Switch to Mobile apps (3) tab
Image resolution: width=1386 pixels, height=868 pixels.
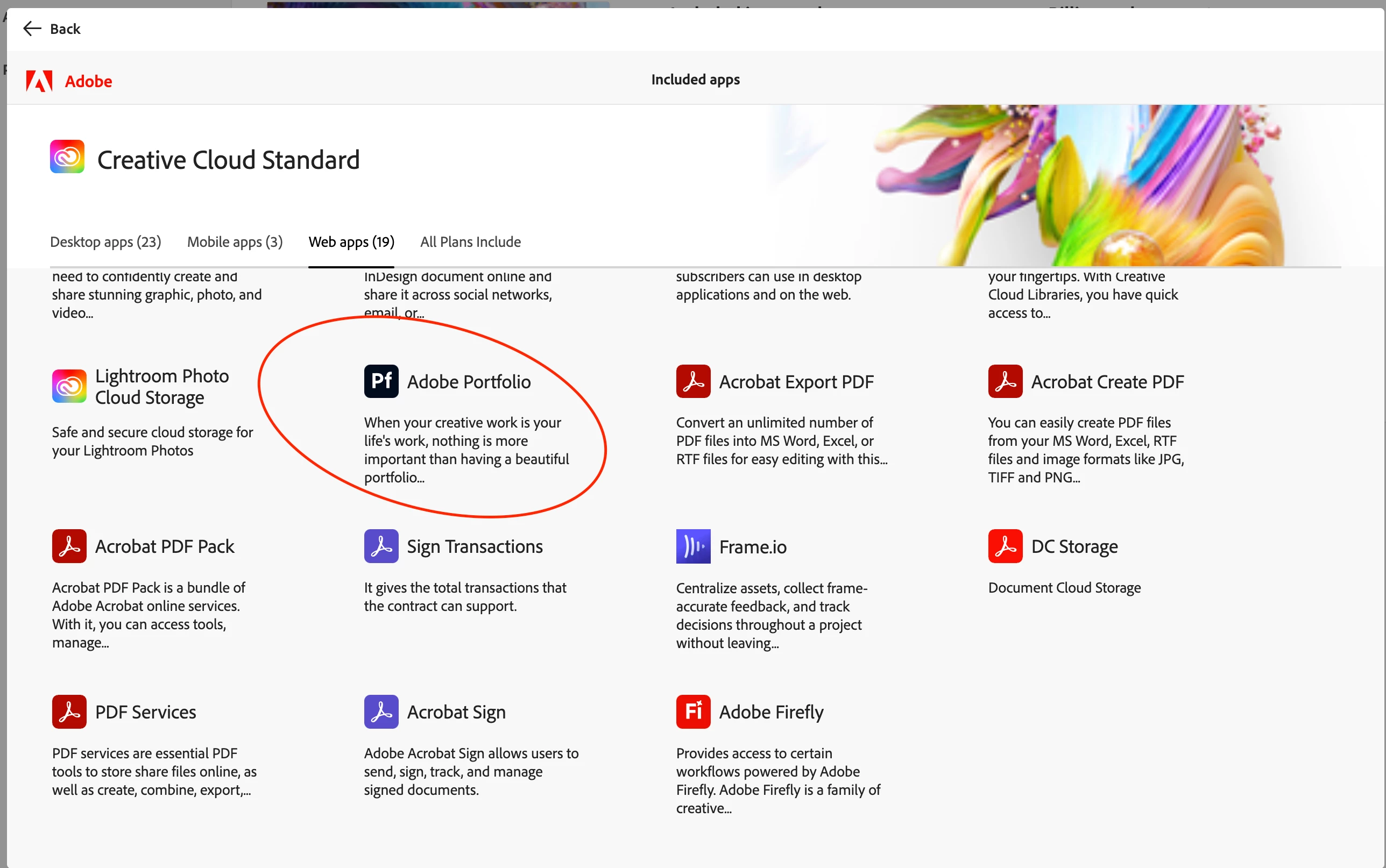(235, 241)
